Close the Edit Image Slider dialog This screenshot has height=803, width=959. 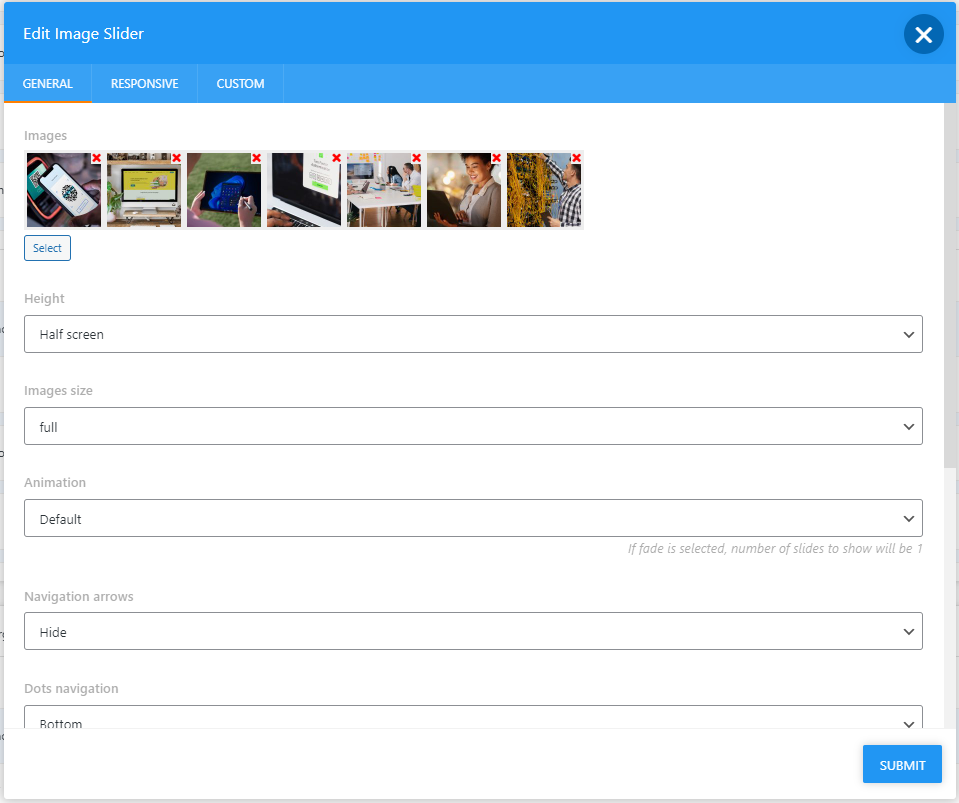click(x=924, y=34)
